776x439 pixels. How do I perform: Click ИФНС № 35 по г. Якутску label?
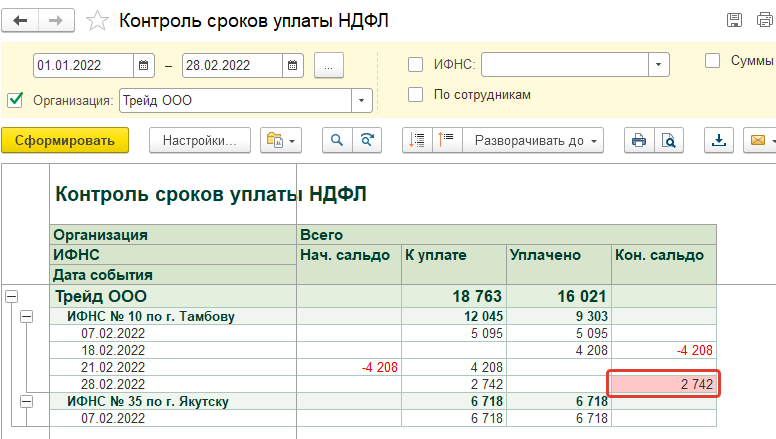pyautogui.click(x=148, y=401)
